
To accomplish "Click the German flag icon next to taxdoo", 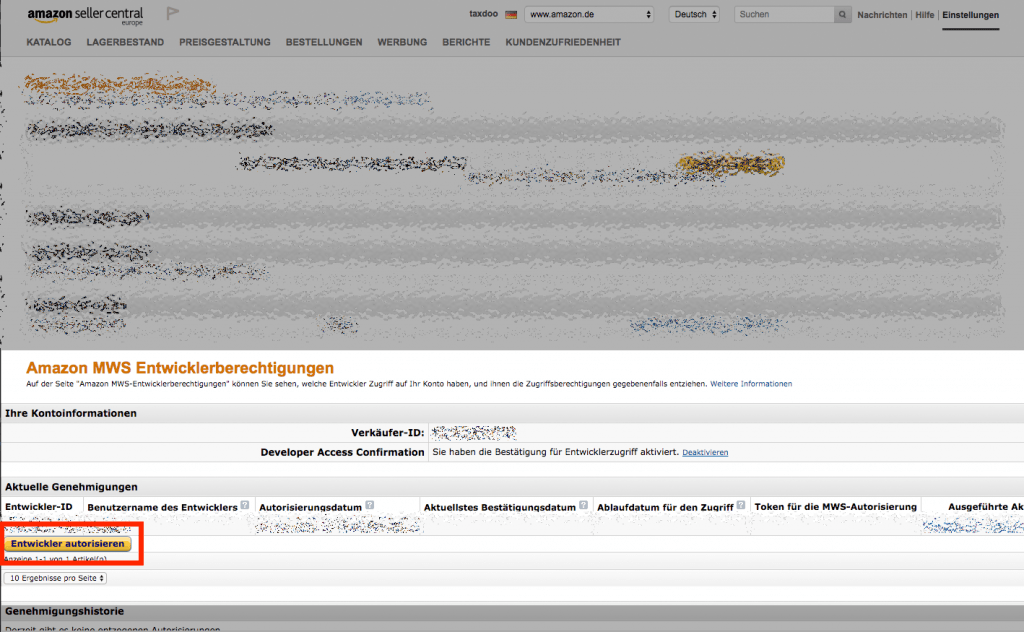I will [511, 14].
